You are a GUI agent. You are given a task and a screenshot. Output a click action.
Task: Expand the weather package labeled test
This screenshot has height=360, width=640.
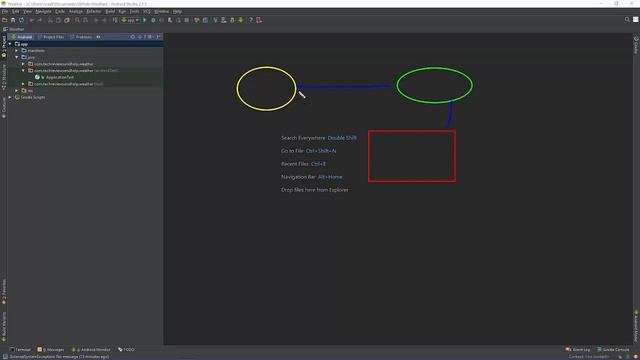pyautogui.click(x=23, y=84)
